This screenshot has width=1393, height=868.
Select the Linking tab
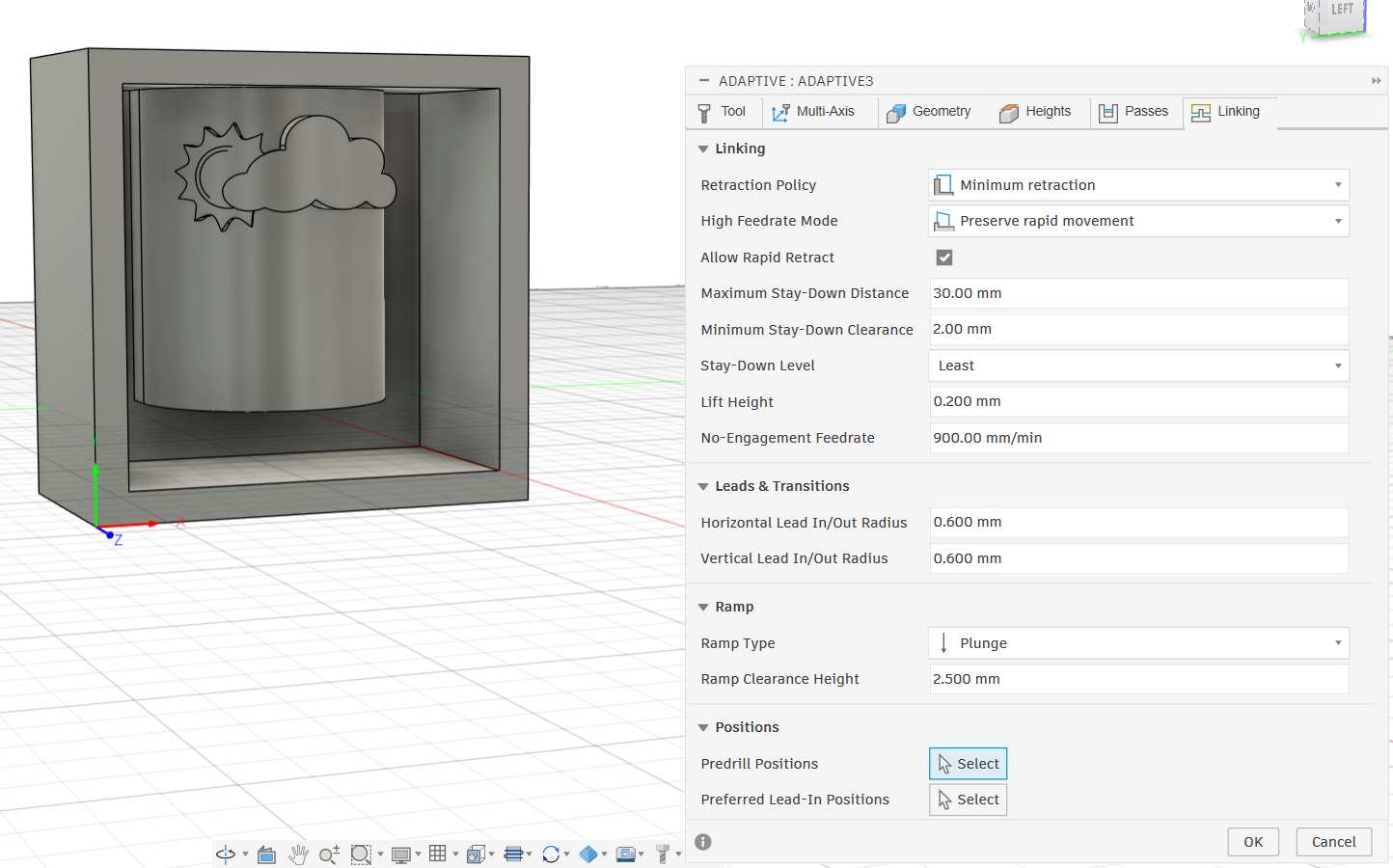[1230, 112]
